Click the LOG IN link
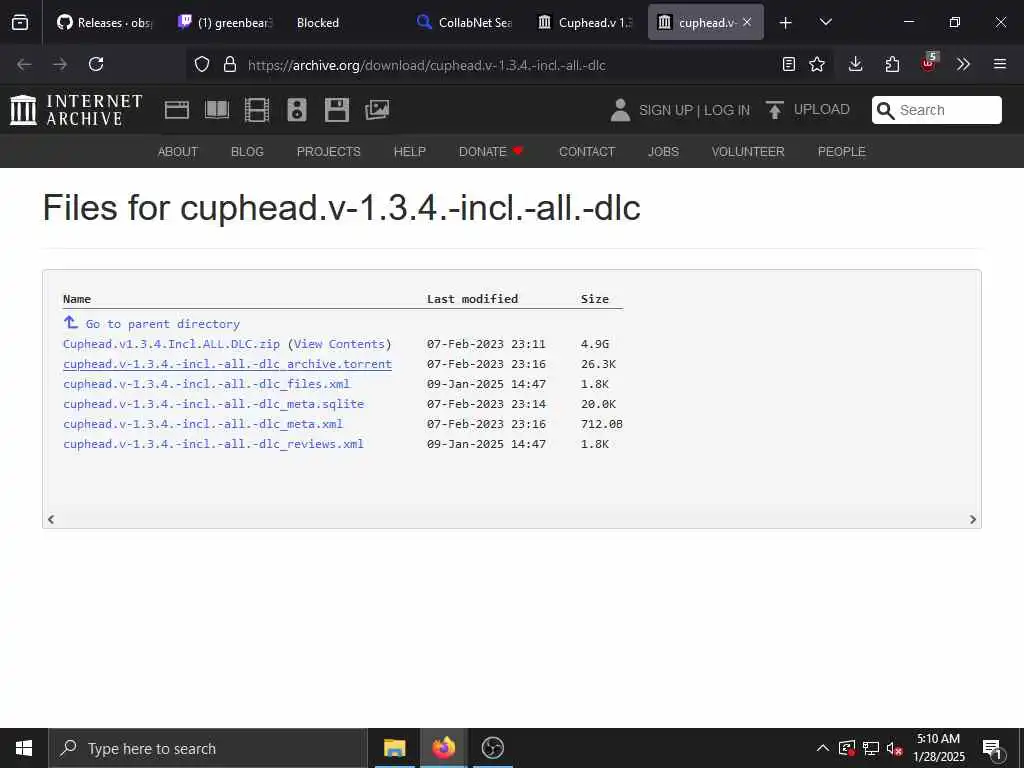1024x768 pixels. [x=727, y=110]
